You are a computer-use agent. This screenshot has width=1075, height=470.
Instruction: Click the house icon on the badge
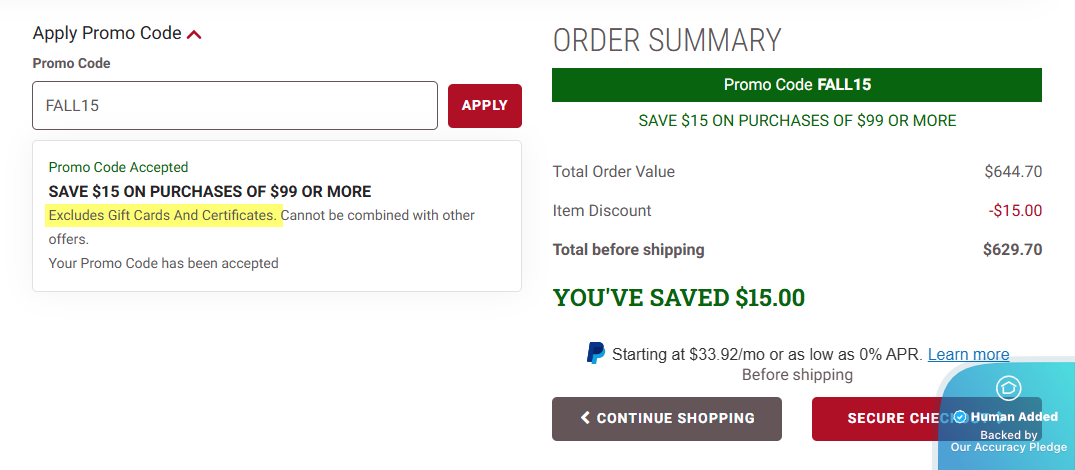click(x=1008, y=388)
